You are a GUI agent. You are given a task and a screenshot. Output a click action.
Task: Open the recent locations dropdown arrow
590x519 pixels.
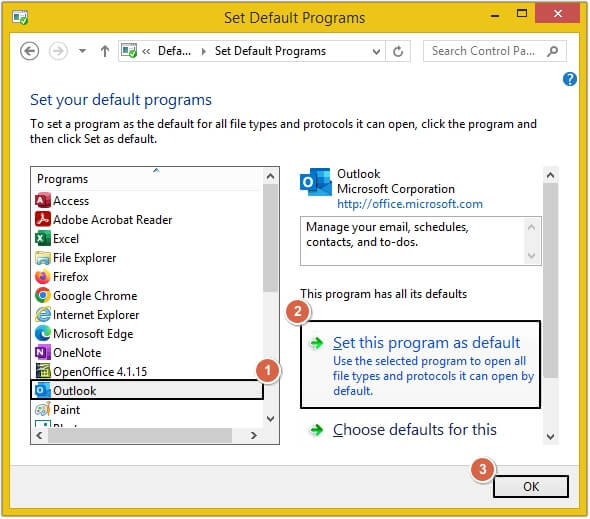[82, 51]
